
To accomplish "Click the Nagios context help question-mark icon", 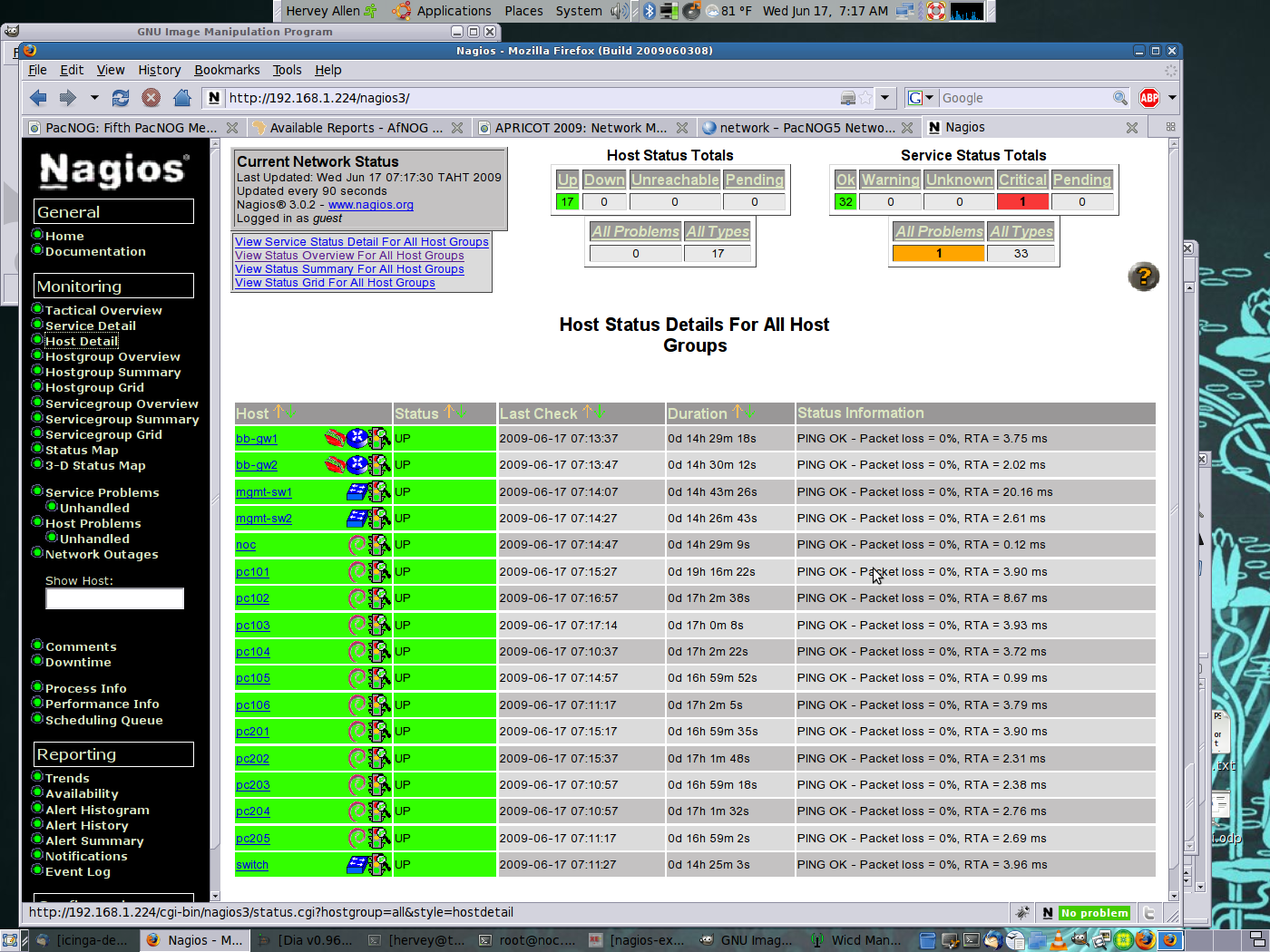I will (x=1143, y=276).
